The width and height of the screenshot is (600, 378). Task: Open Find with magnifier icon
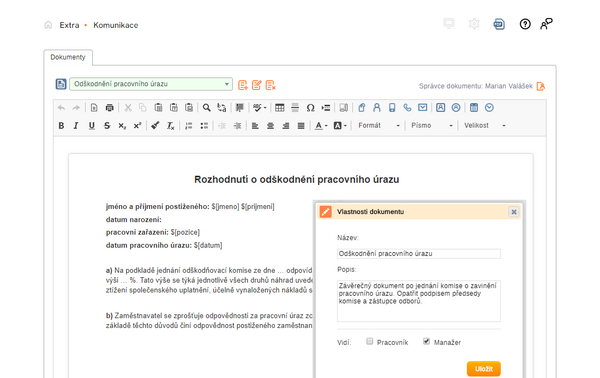tap(207, 108)
